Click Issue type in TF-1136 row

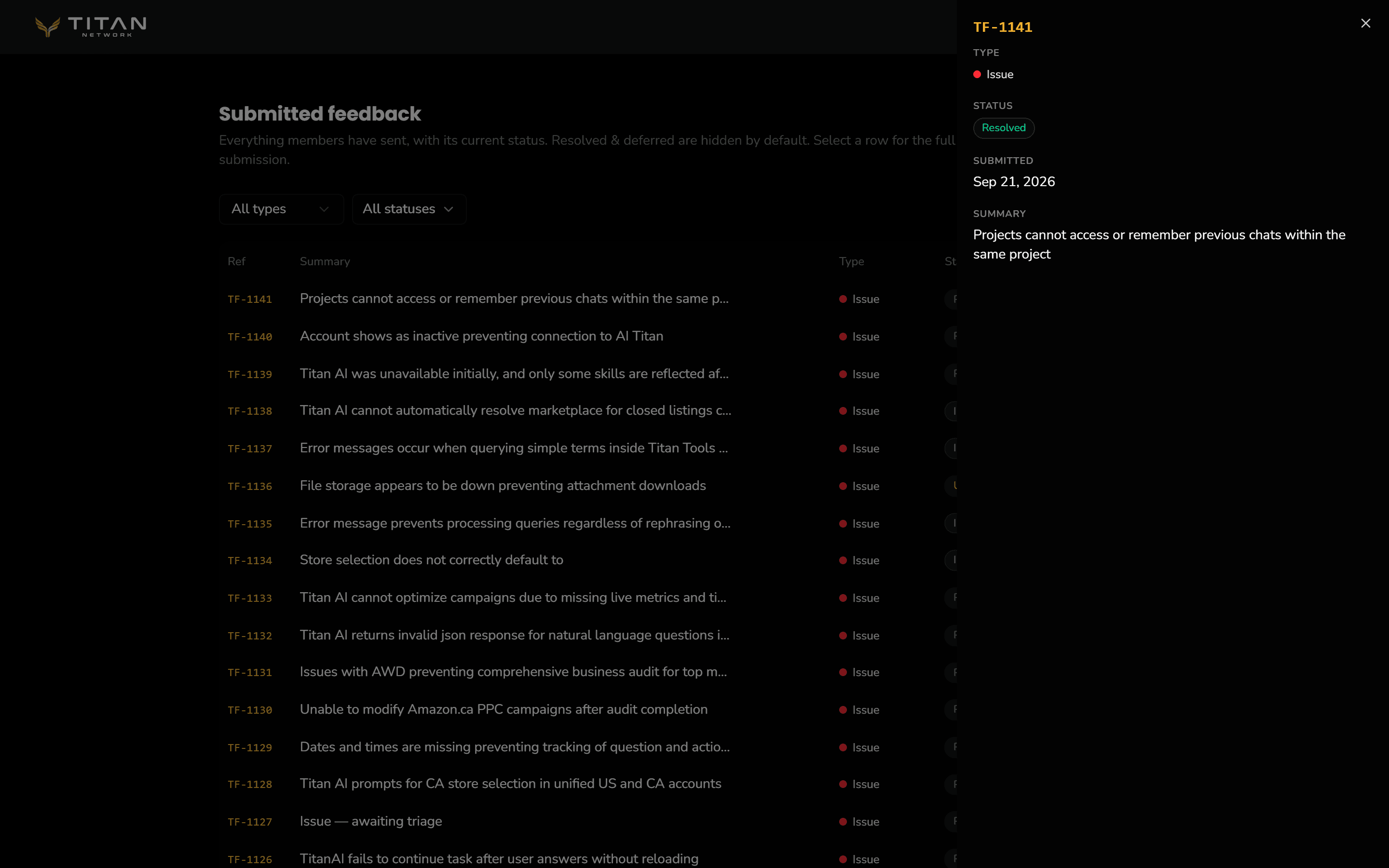(859, 486)
